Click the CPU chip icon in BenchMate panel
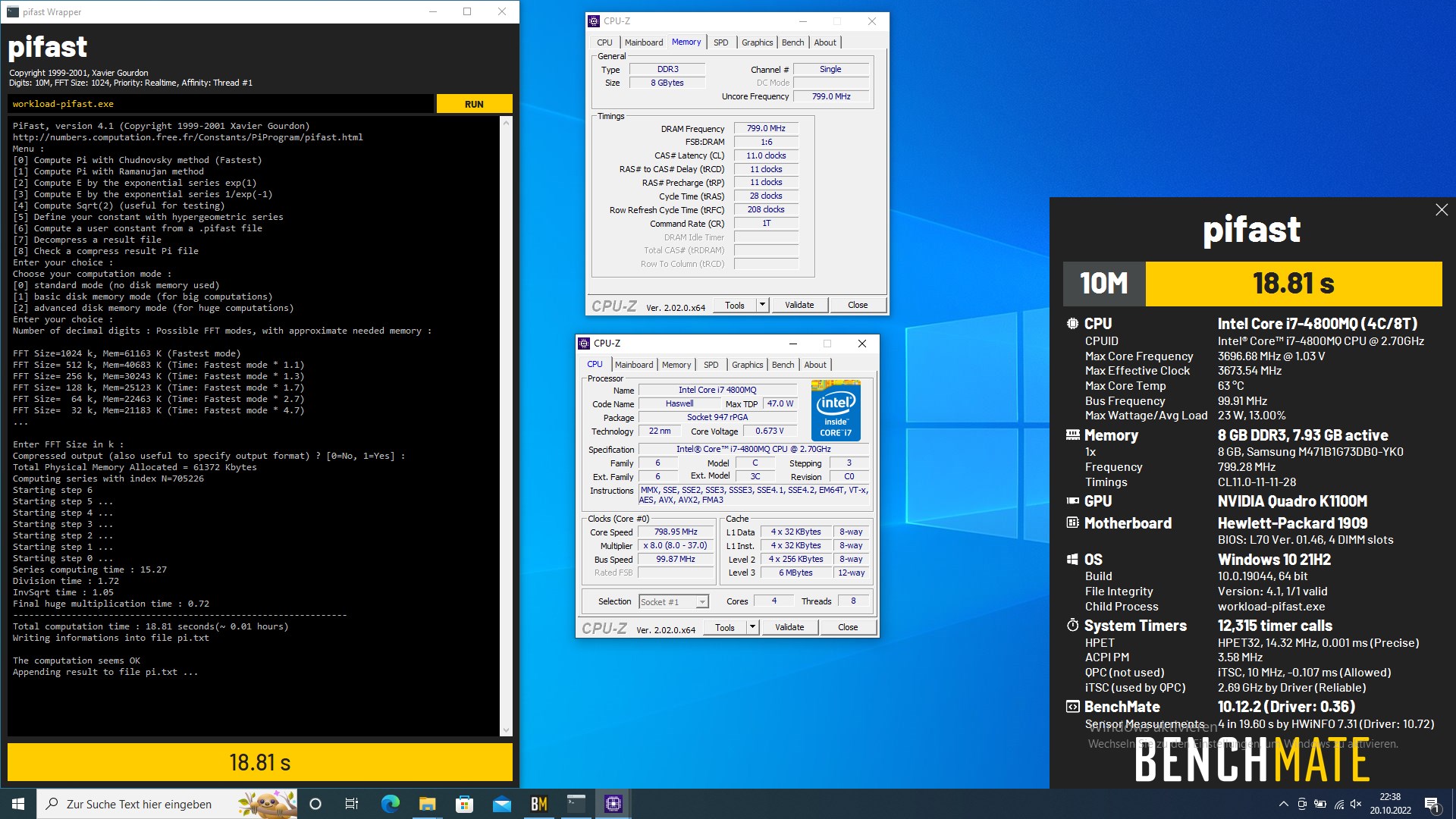The image size is (1456, 819). (x=1072, y=324)
